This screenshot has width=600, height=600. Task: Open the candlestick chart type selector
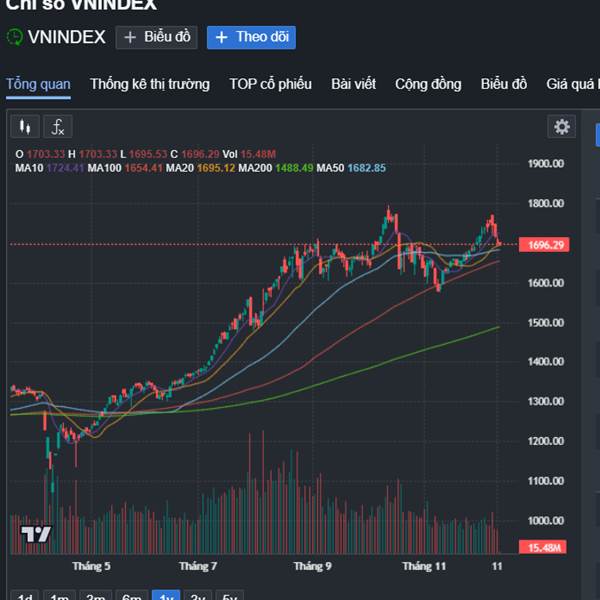(25, 127)
